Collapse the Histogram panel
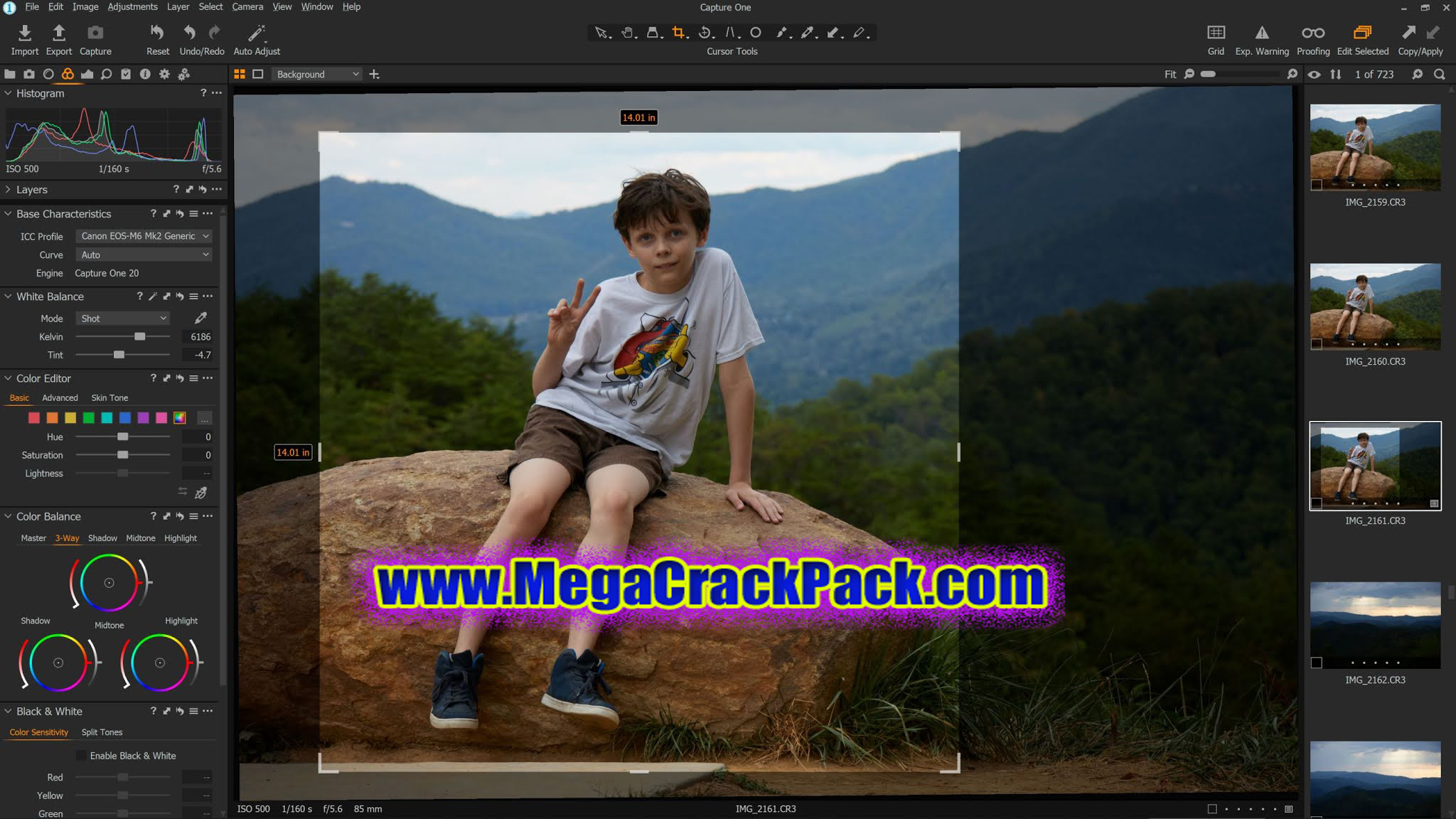The height and width of the screenshot is (819, 1456). click(8, 93)
